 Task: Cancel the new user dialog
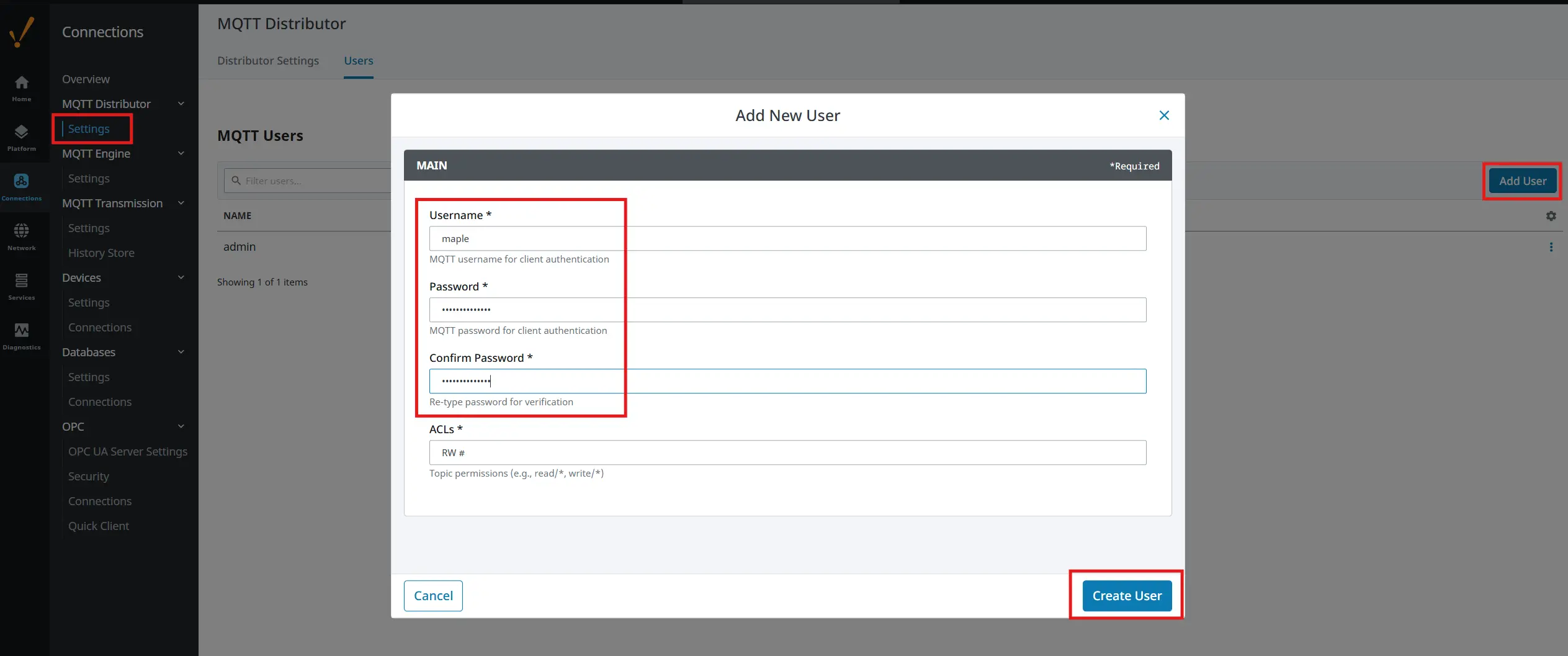[432, 595]
